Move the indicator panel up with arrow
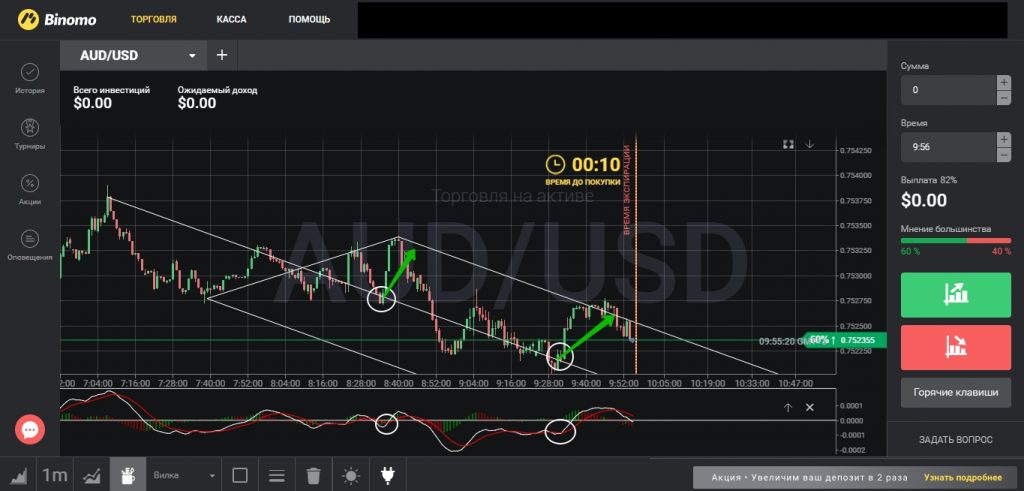Screen dimensions: 1024x491 pyautogui.click(x=788, y=407)
